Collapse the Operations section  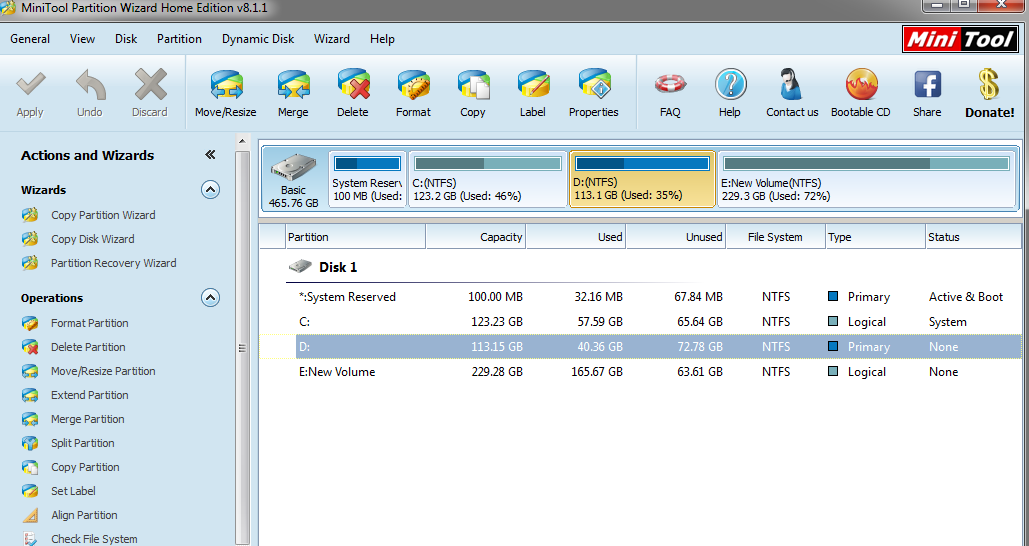pos(210,297)
